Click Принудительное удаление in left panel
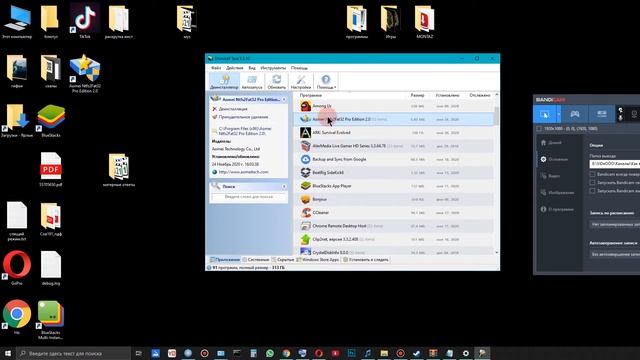640x360 pixels. click(243, 117)
